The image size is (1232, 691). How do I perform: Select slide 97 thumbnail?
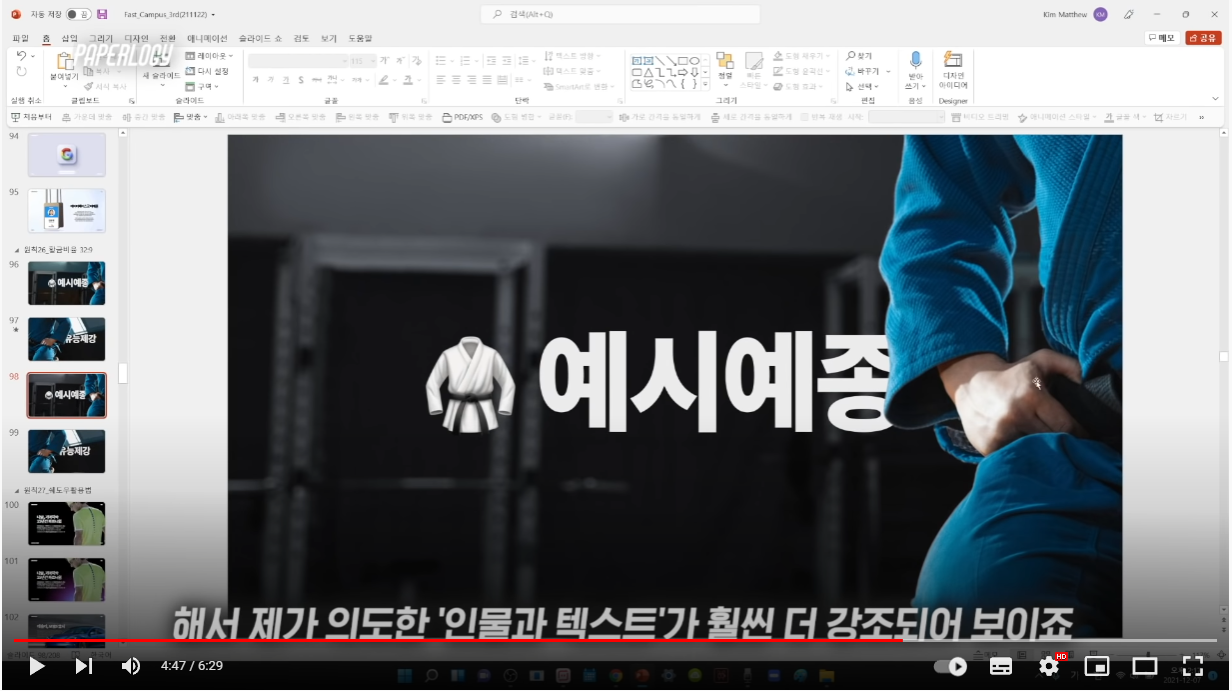pos(66,339)
